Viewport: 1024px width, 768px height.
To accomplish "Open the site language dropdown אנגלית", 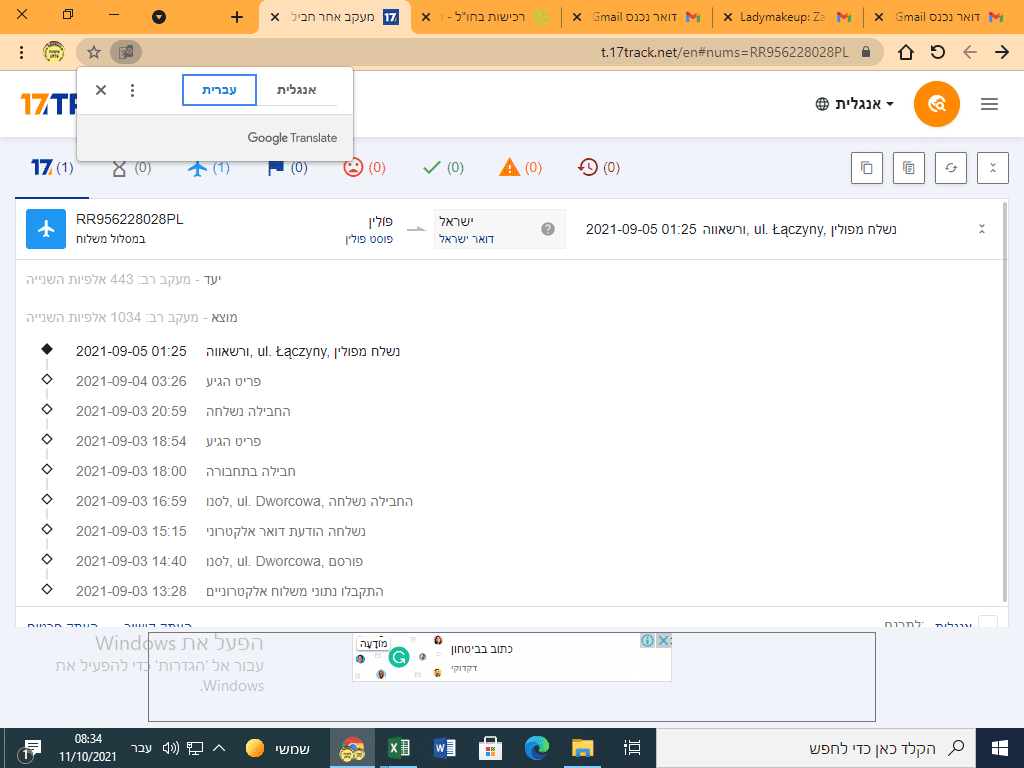I will (854, 104).
